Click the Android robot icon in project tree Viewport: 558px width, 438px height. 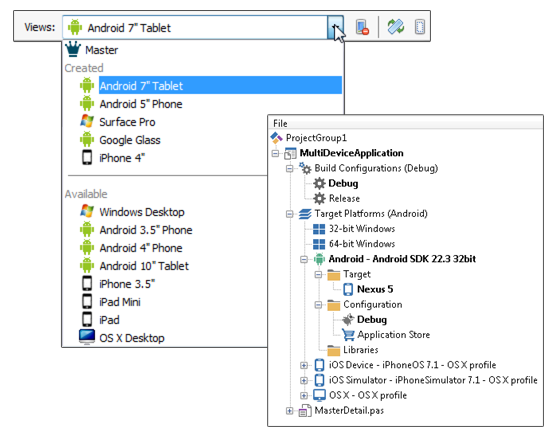click(x=319, y=259)
